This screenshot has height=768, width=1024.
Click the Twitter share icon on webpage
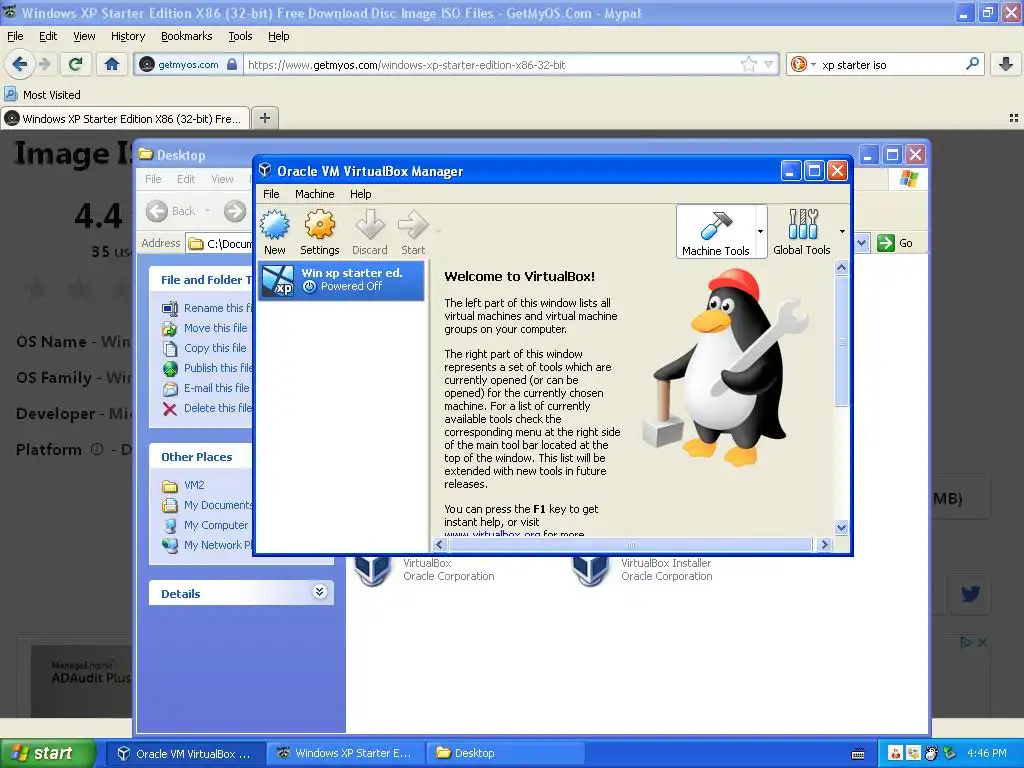click(x=970, y=593)
